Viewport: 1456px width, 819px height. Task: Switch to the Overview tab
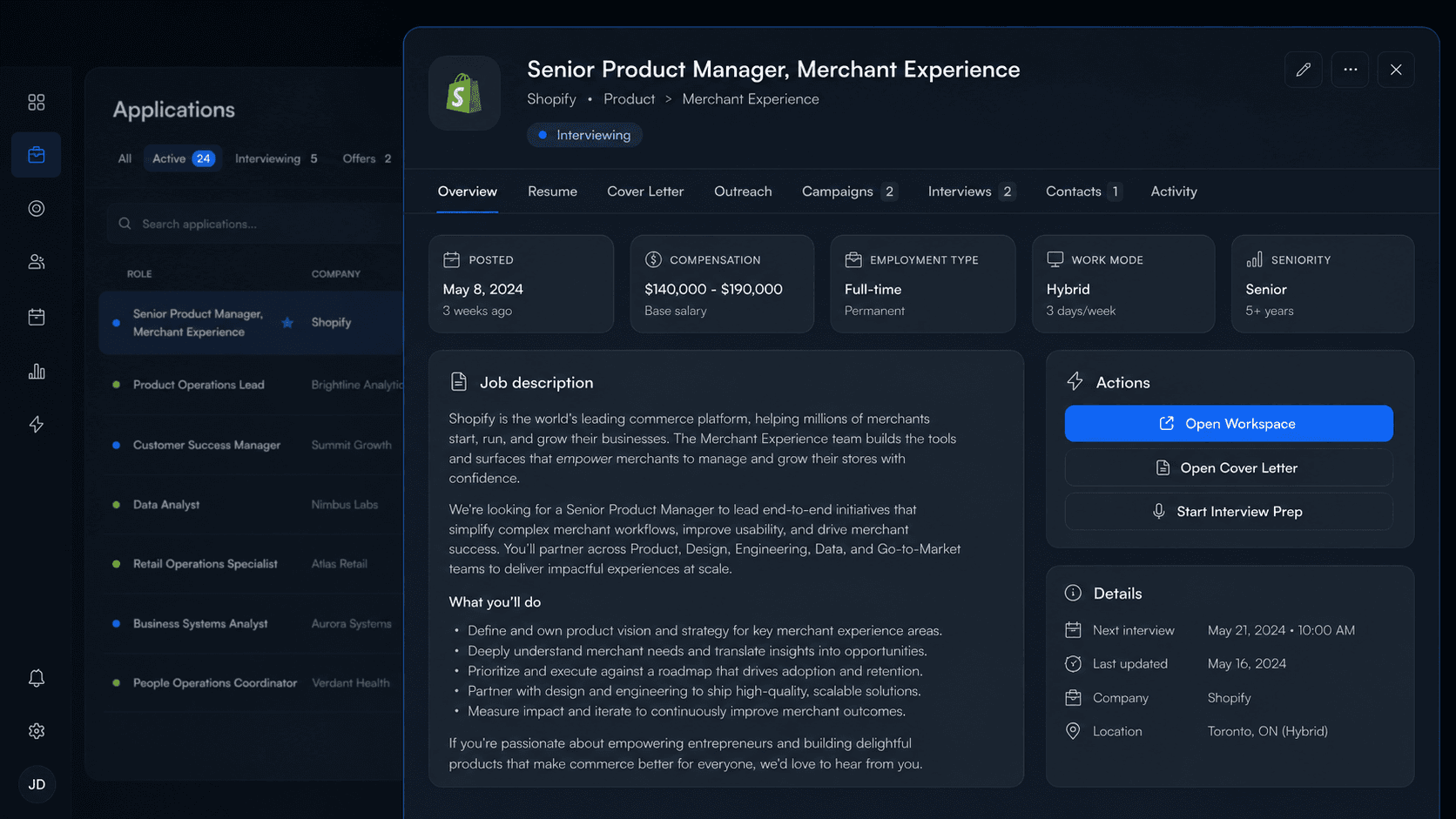pyautogui.click(x=468, y=191)
